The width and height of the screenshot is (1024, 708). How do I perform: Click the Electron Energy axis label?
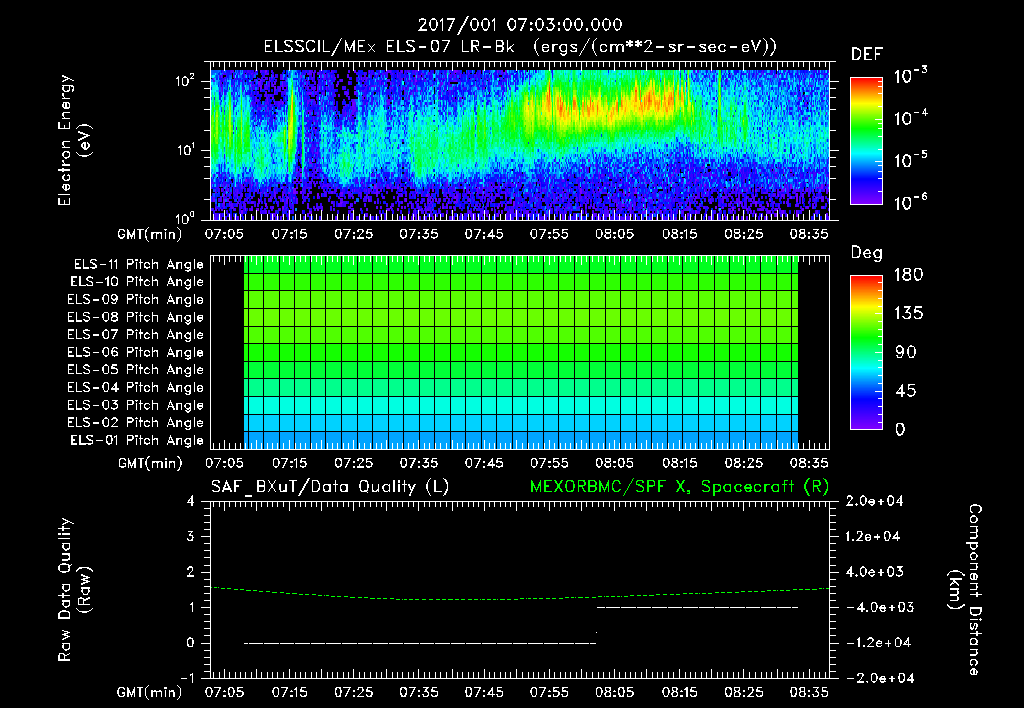click(x=74, y=140)
